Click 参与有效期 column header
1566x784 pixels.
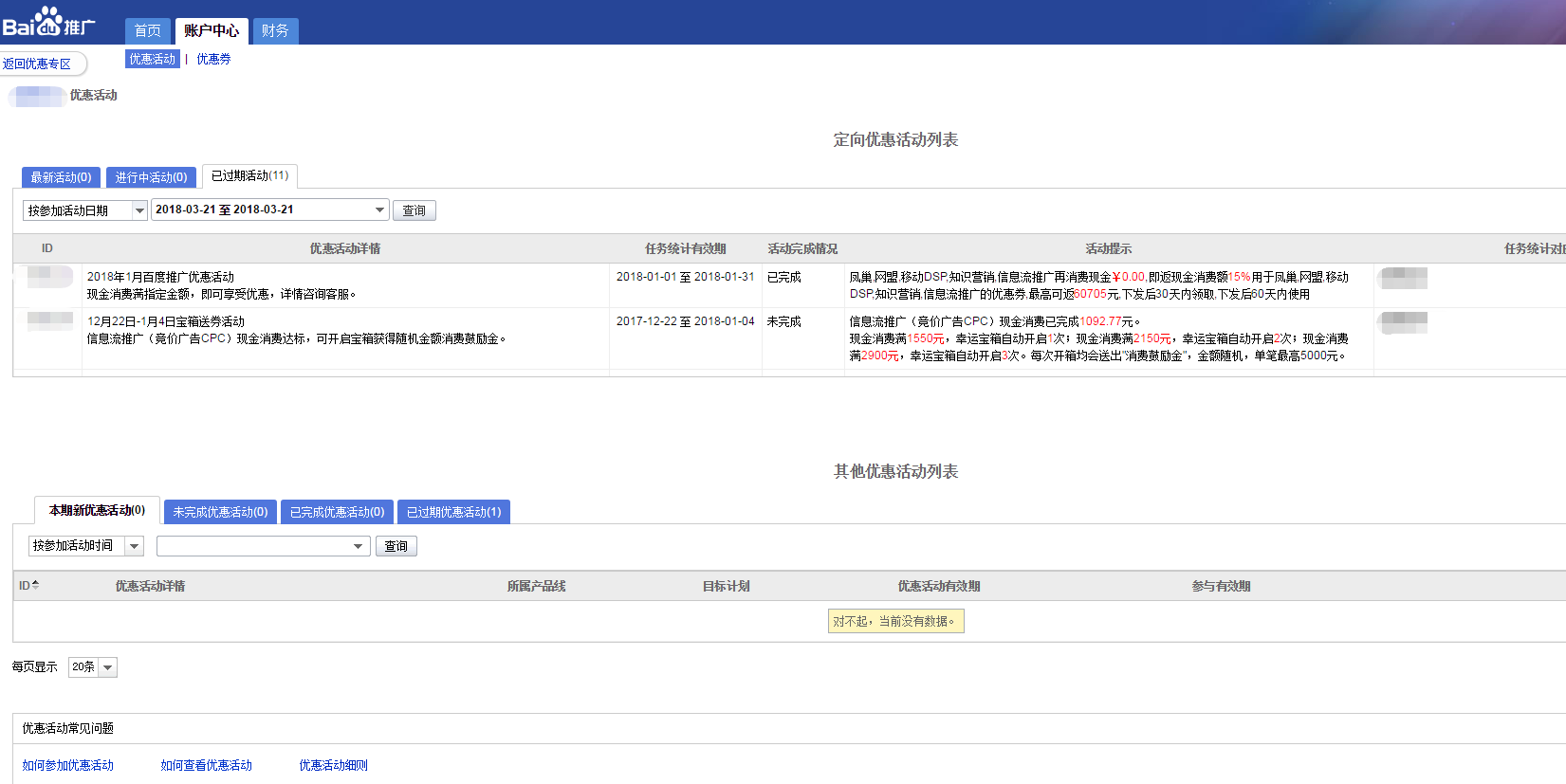1221,586
